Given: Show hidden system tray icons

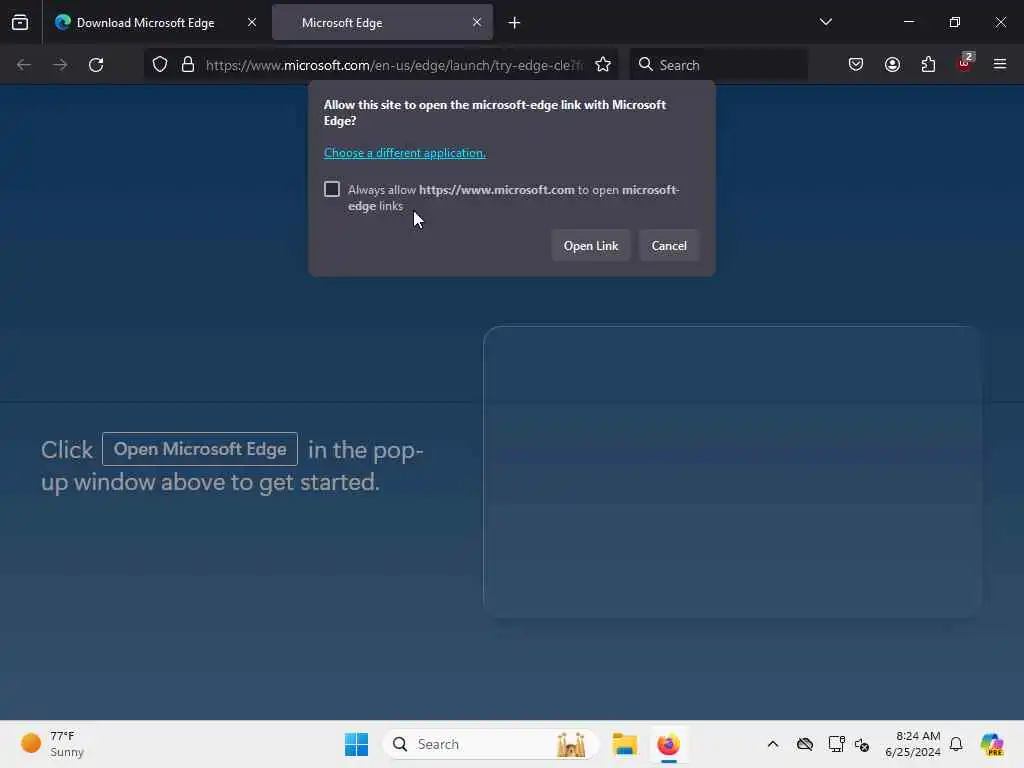Looking at the screenshot, I should (773, 744).
